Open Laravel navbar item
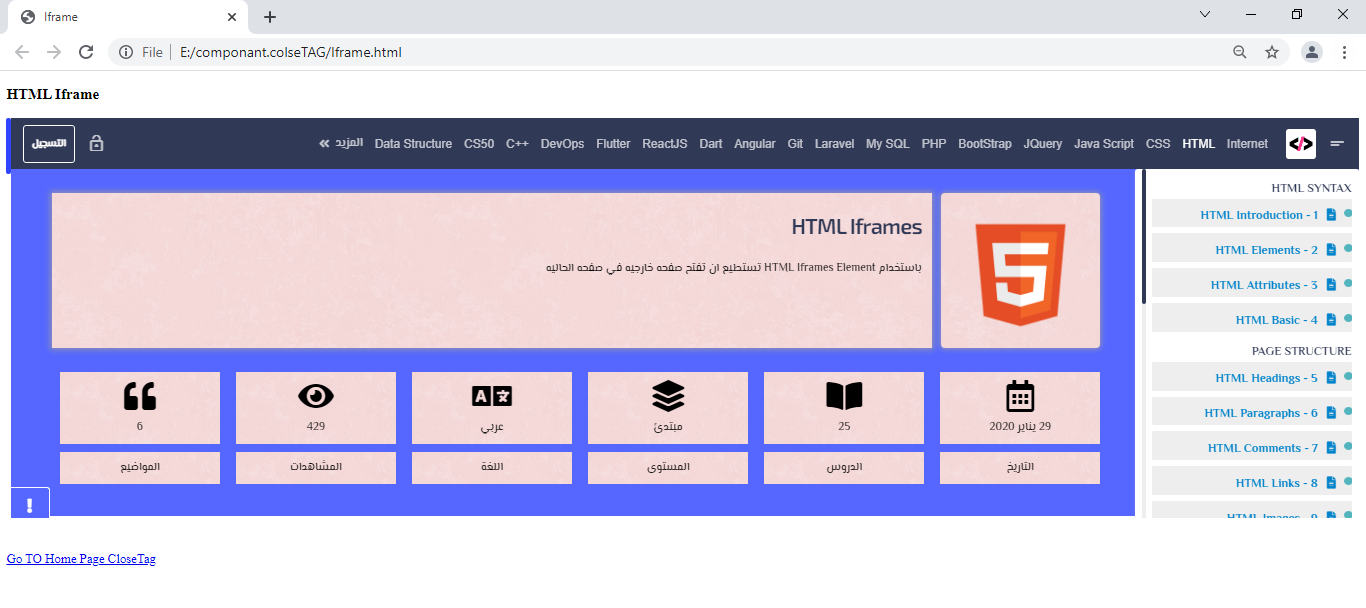Image resolution: width=1366 pixels, height=608 pixels. 835,144
